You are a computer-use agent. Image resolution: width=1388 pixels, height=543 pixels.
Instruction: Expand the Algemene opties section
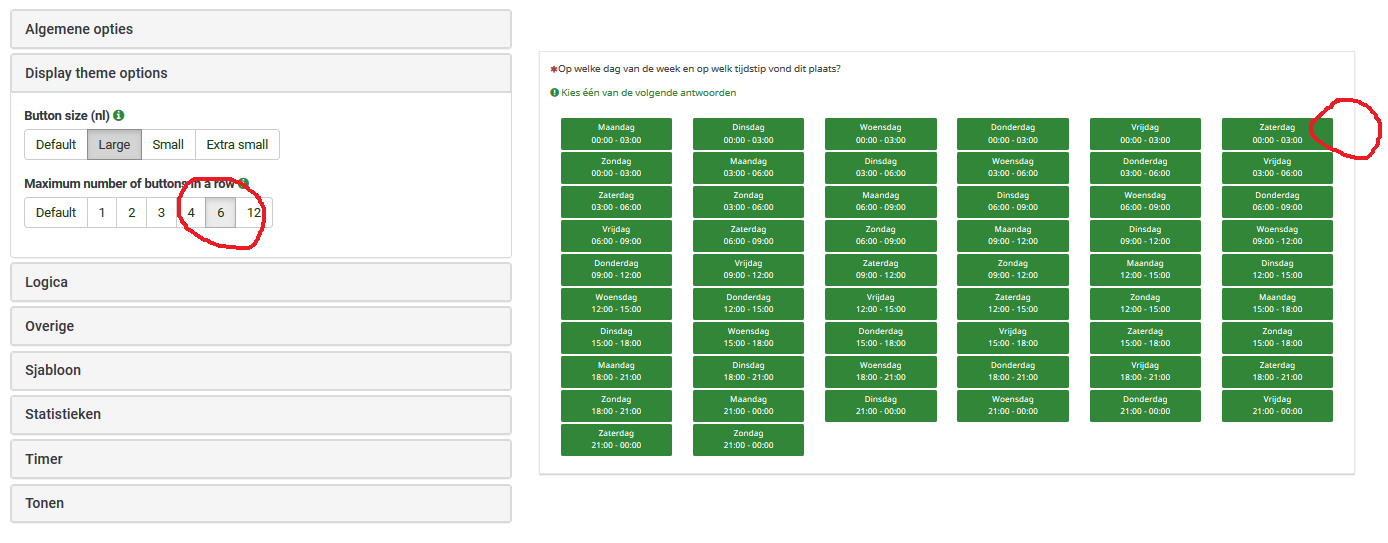pos(261,29)
